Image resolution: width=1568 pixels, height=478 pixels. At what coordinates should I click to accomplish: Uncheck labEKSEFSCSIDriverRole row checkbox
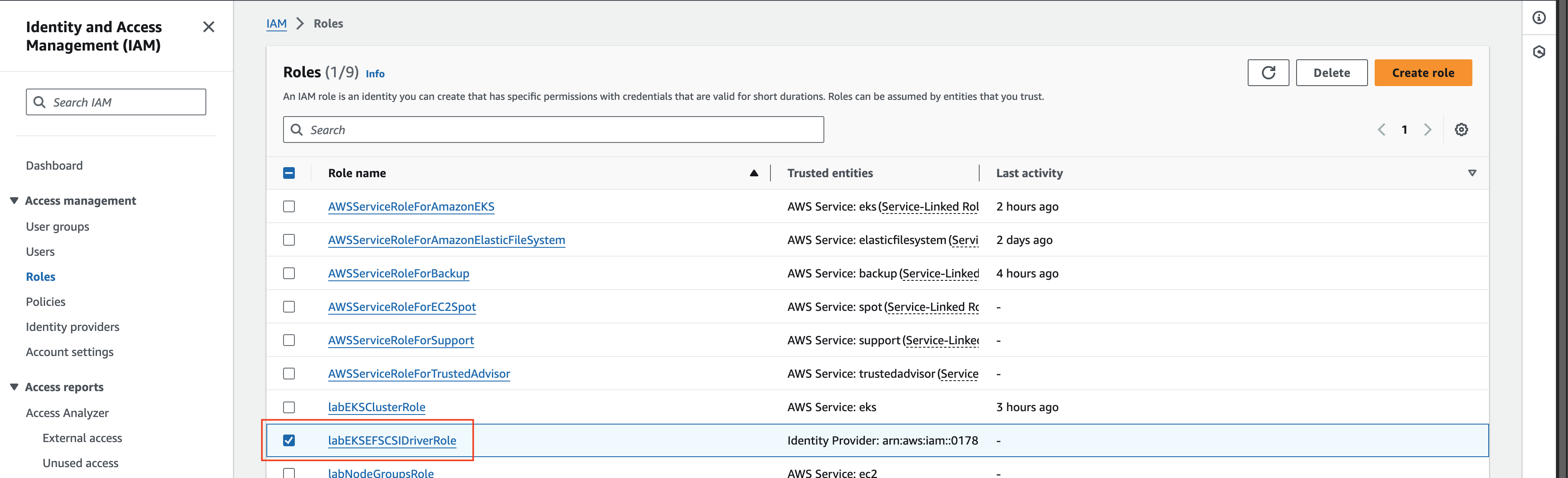[x=289, y=440]
